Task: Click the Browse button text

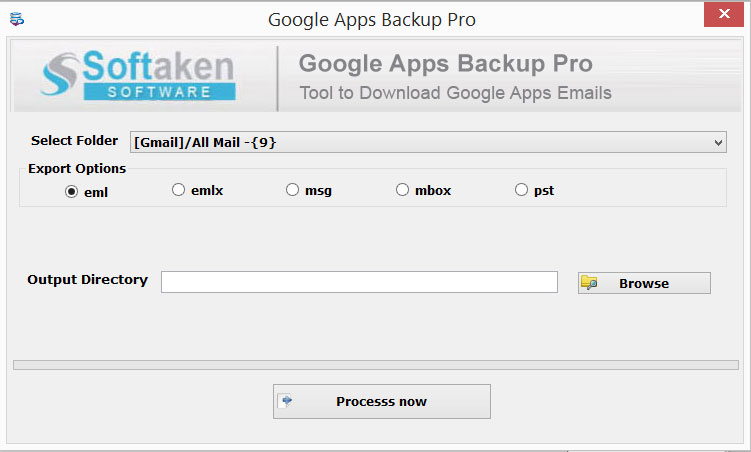Action: (x=644, y=283)
